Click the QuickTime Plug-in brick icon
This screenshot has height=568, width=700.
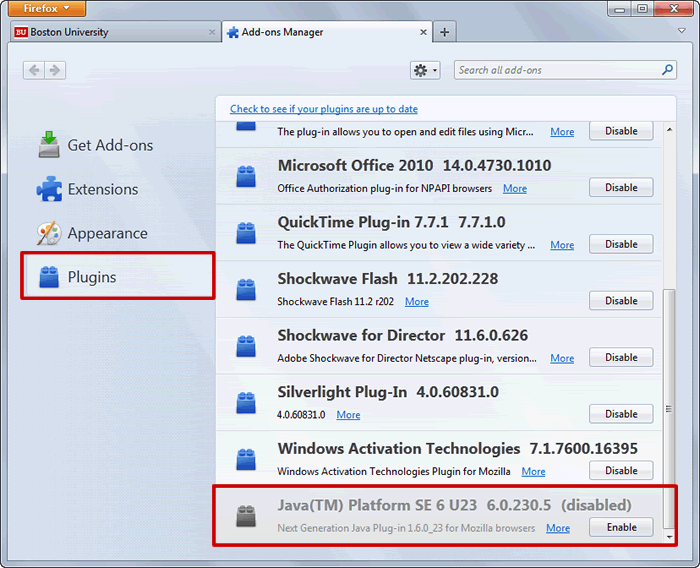(x=246, y=233)
